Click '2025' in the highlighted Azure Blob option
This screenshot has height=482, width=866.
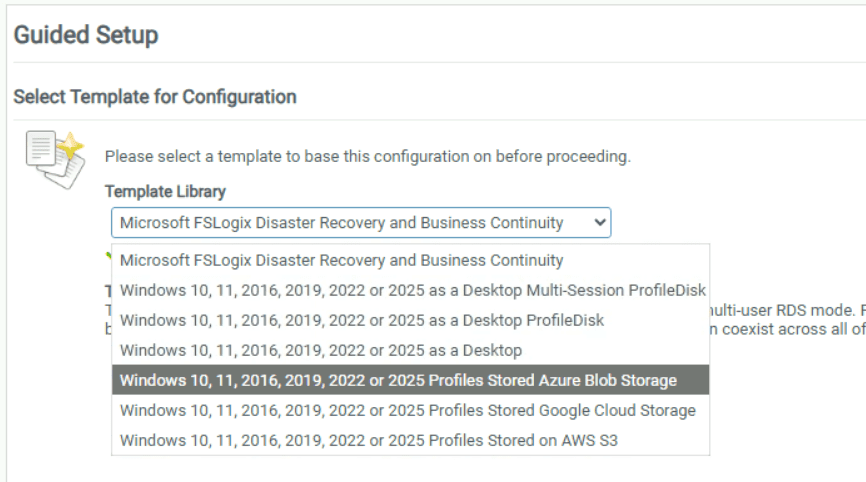click(x=405, y=380)
